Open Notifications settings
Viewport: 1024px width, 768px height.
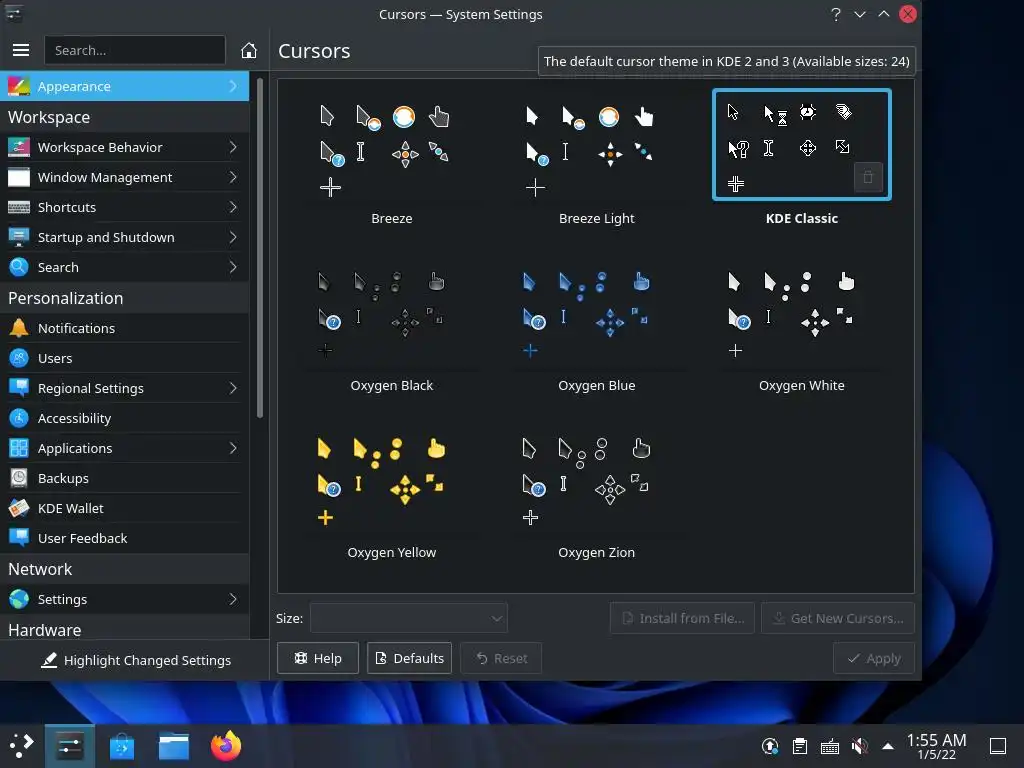pyautogui.click(x=124, y=328)
